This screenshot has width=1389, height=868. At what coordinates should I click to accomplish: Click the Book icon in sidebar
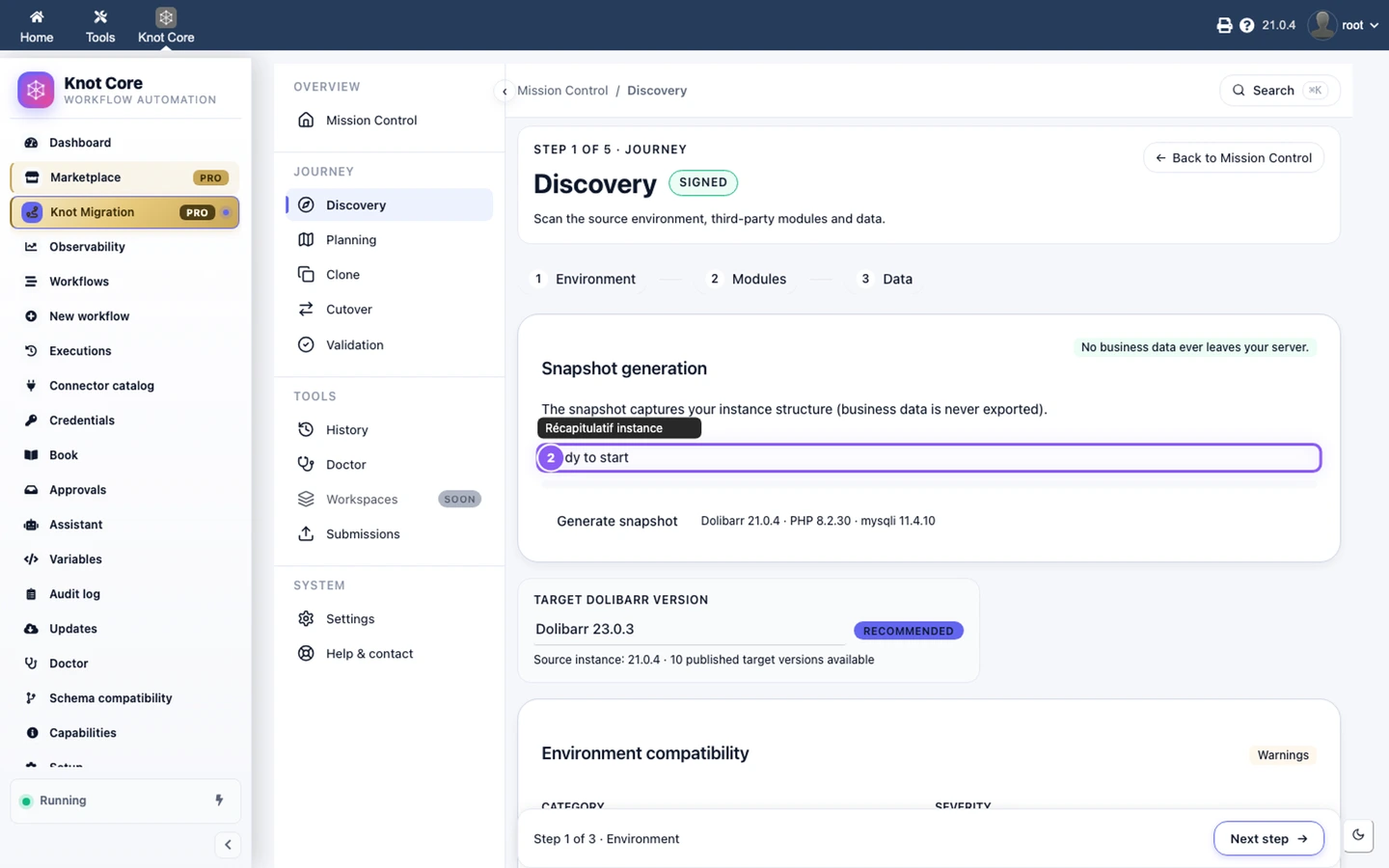pos(31,455)
